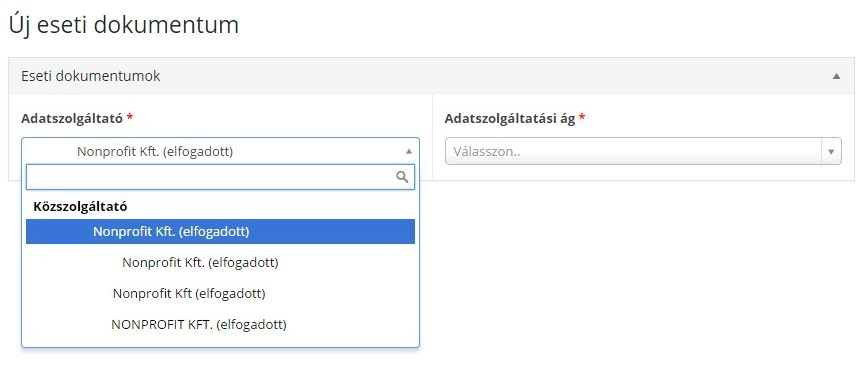
Task: Close the Adatszolgáltató dropdown via its arrow
Action: pyautogui.click(x=408, y=151)
